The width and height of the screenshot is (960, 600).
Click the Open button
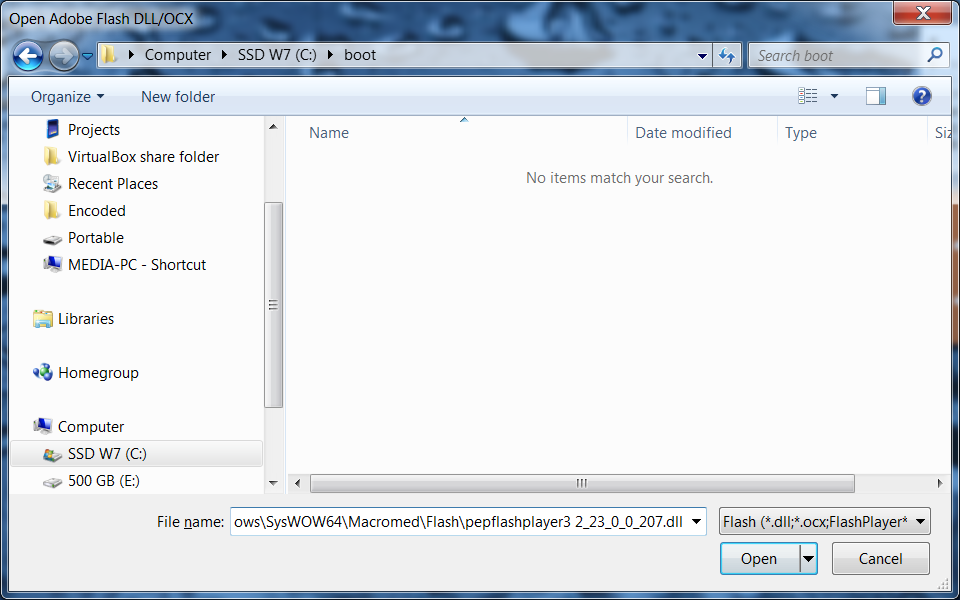pyautogui.click(x=759, y=558)
